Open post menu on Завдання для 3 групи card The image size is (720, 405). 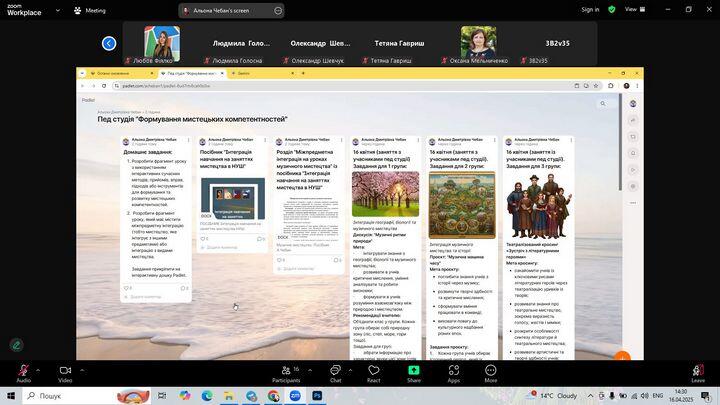(571, 140)
